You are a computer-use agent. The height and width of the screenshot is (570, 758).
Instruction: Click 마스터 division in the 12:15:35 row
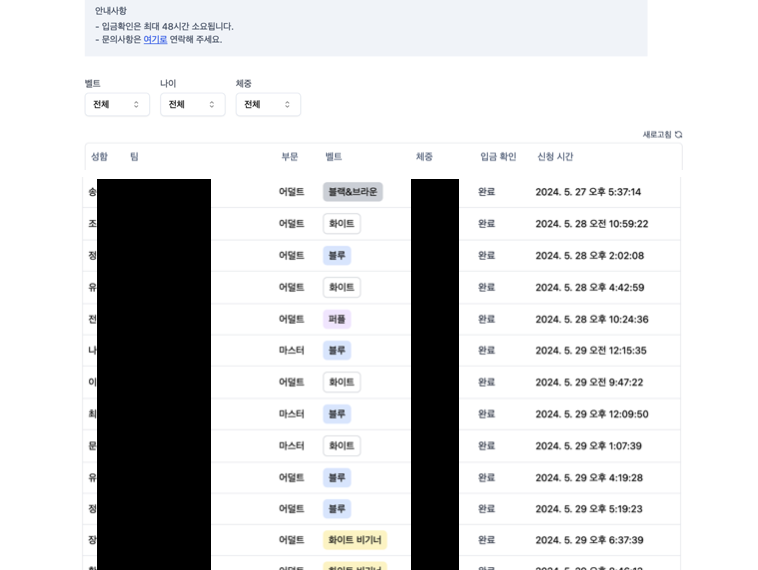click(x=292, y=351)
